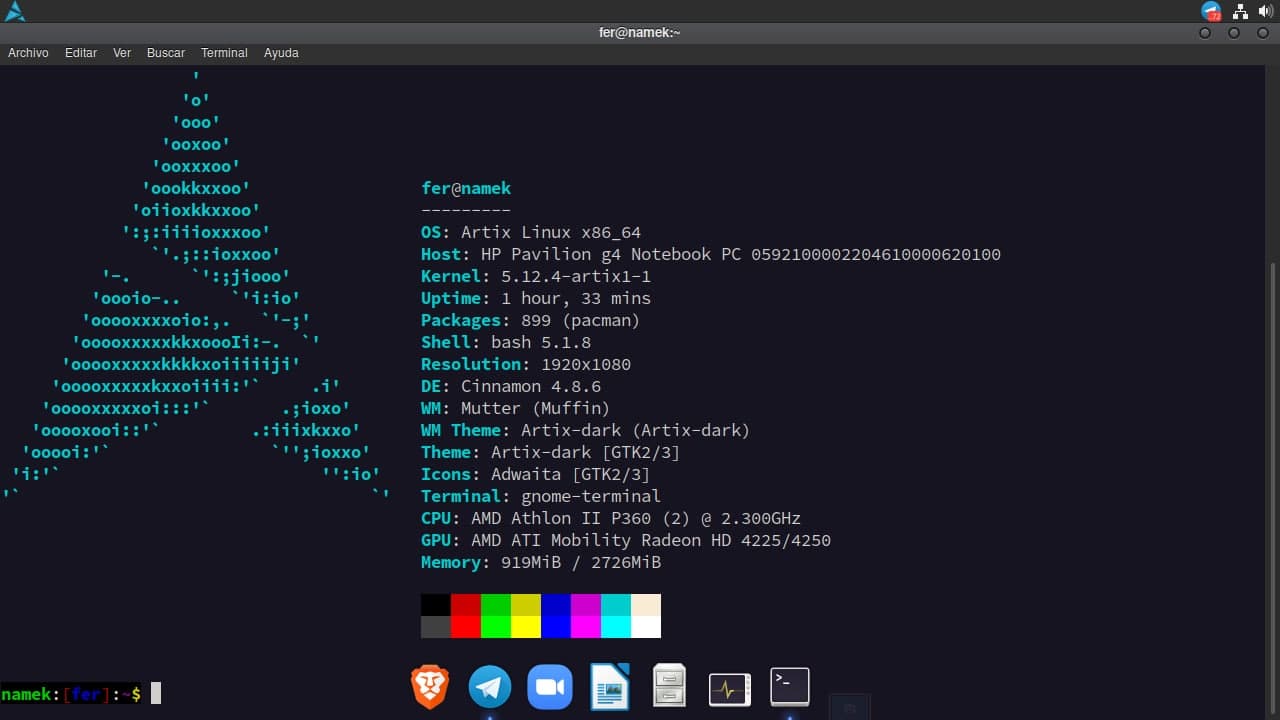
Task: Launch Brave browser from the dock
Action: (430, 688)
